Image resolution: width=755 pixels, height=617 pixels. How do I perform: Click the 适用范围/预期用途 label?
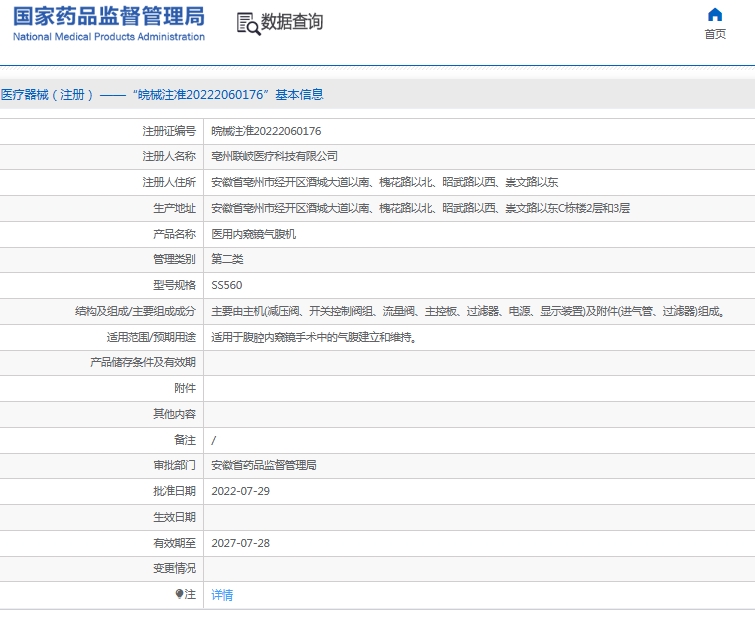(x=151, y=337)
